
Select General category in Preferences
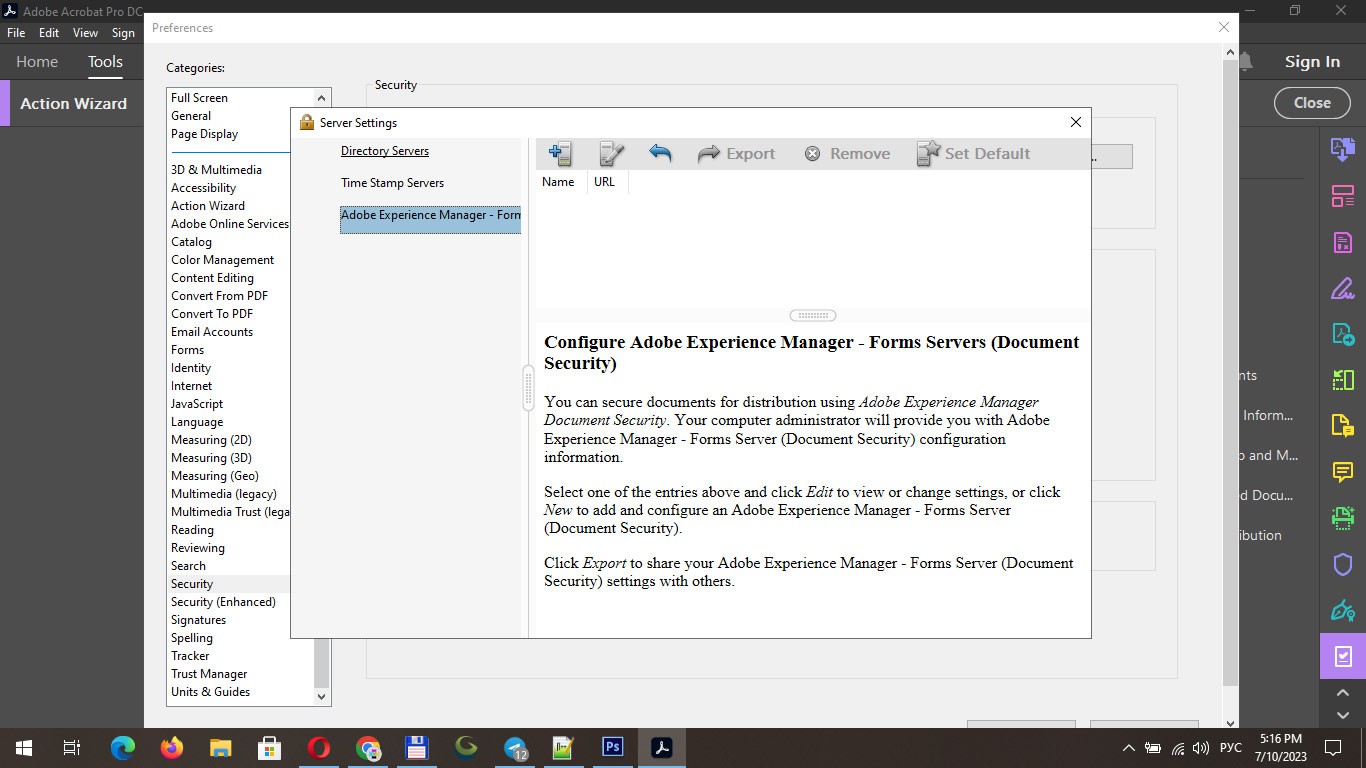click(x=191, y=116)
